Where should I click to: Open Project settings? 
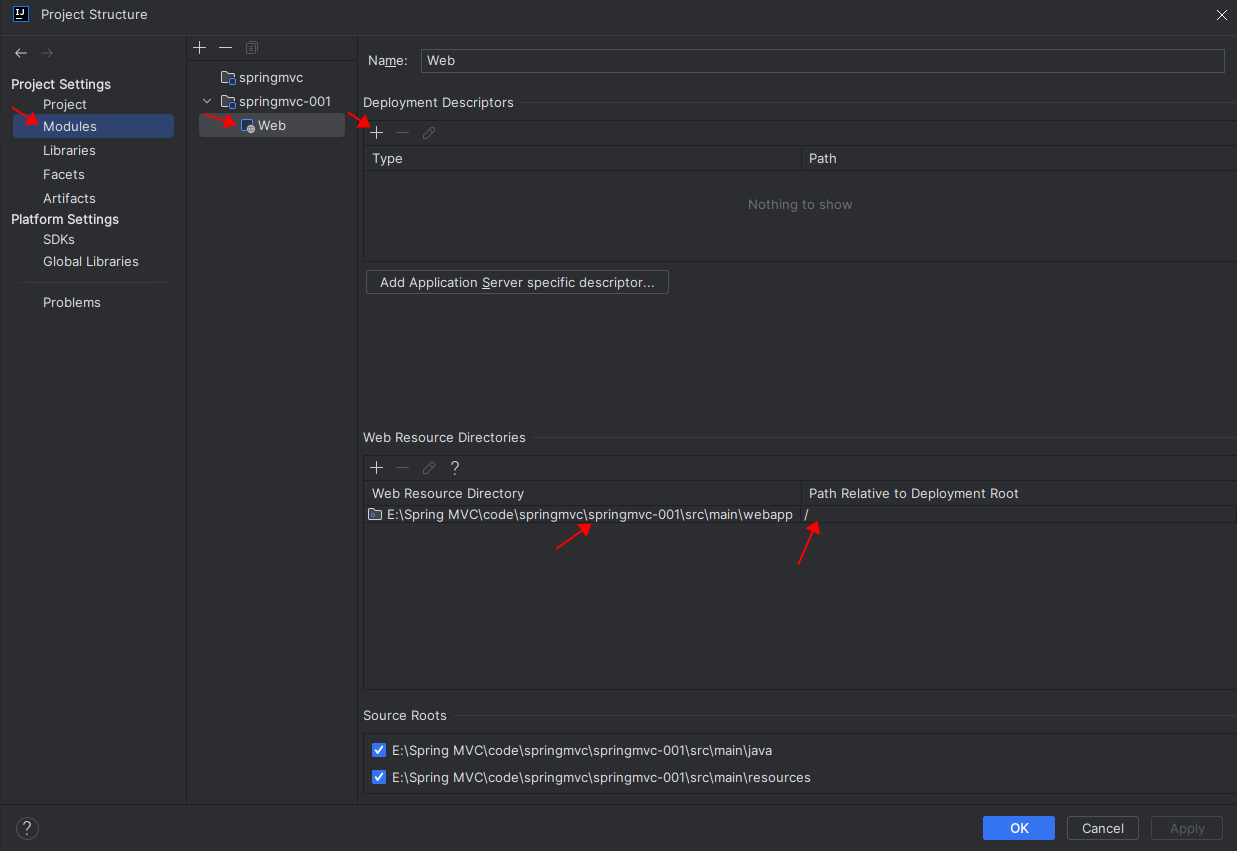65,104
